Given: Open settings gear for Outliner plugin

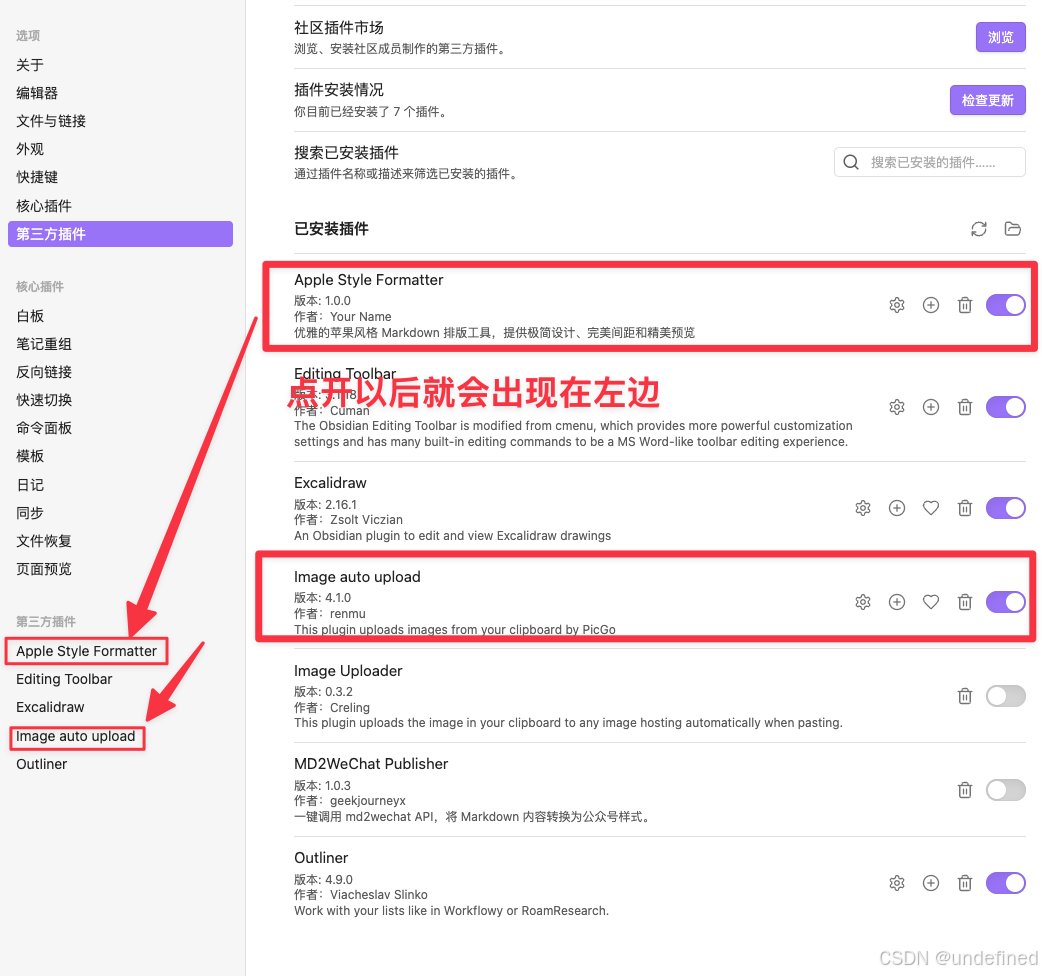Looking at the screenshot, I should pyautogui.click(x=897, y=883).
